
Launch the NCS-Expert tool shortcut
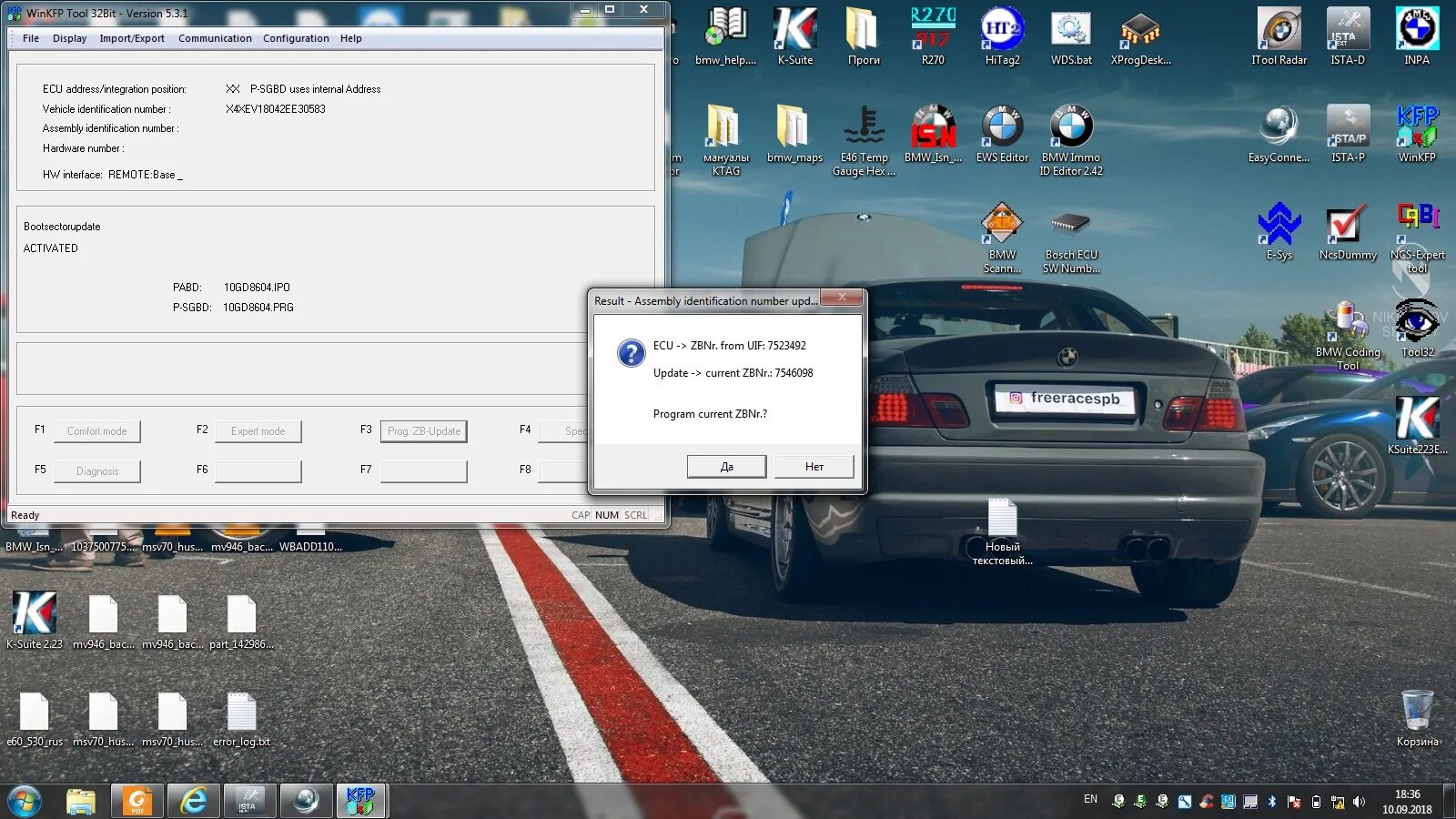(1417, 238)
